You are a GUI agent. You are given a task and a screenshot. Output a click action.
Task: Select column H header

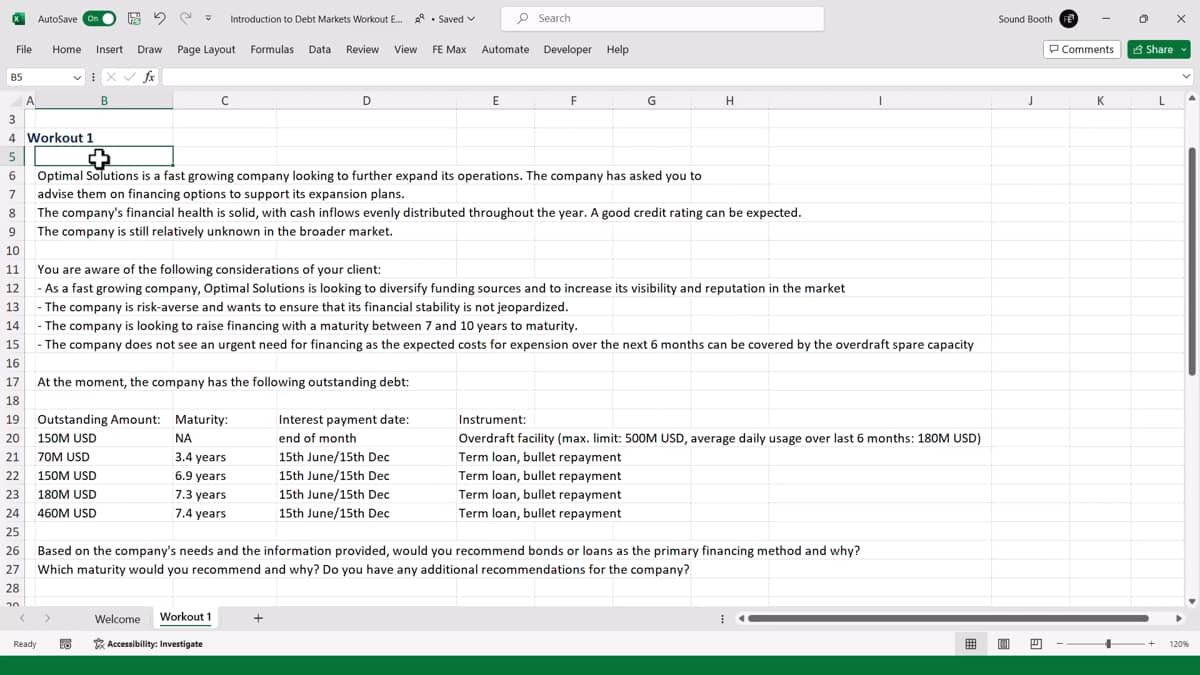729,100
